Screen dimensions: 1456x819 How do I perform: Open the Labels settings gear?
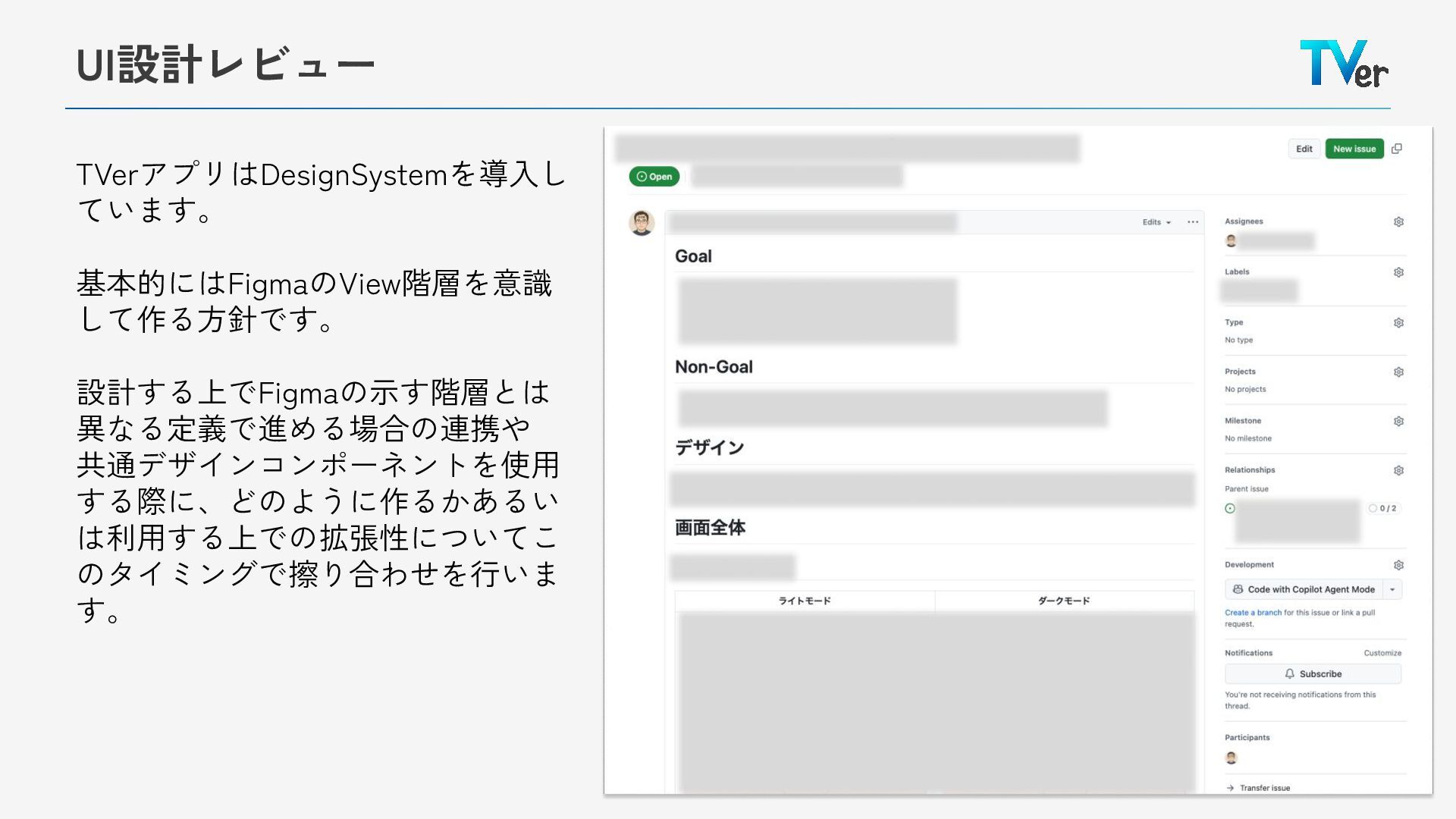click(1398, 272)
